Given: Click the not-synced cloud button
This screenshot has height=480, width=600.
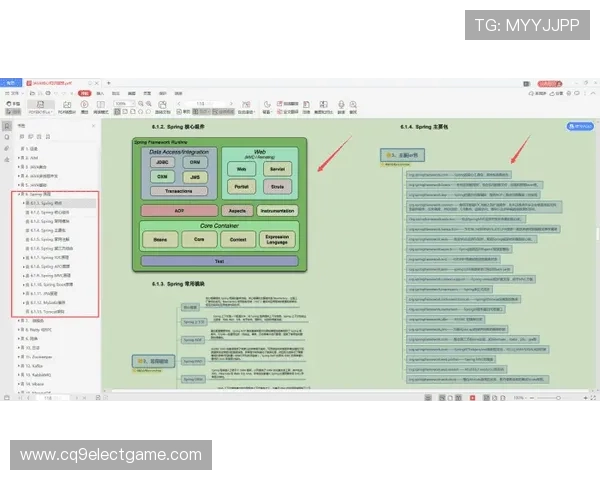Looking at the screenshot, I should (x=537, y=93).
